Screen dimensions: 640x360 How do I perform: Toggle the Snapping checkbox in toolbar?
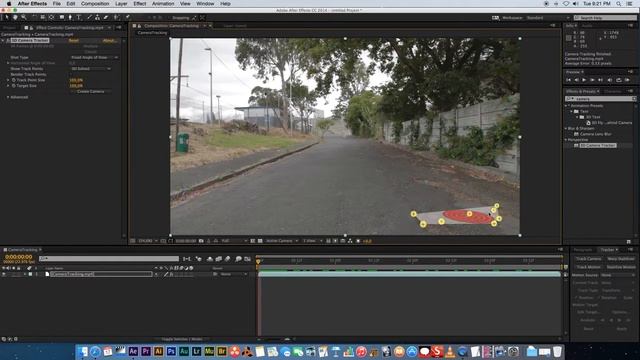(169, 18)
